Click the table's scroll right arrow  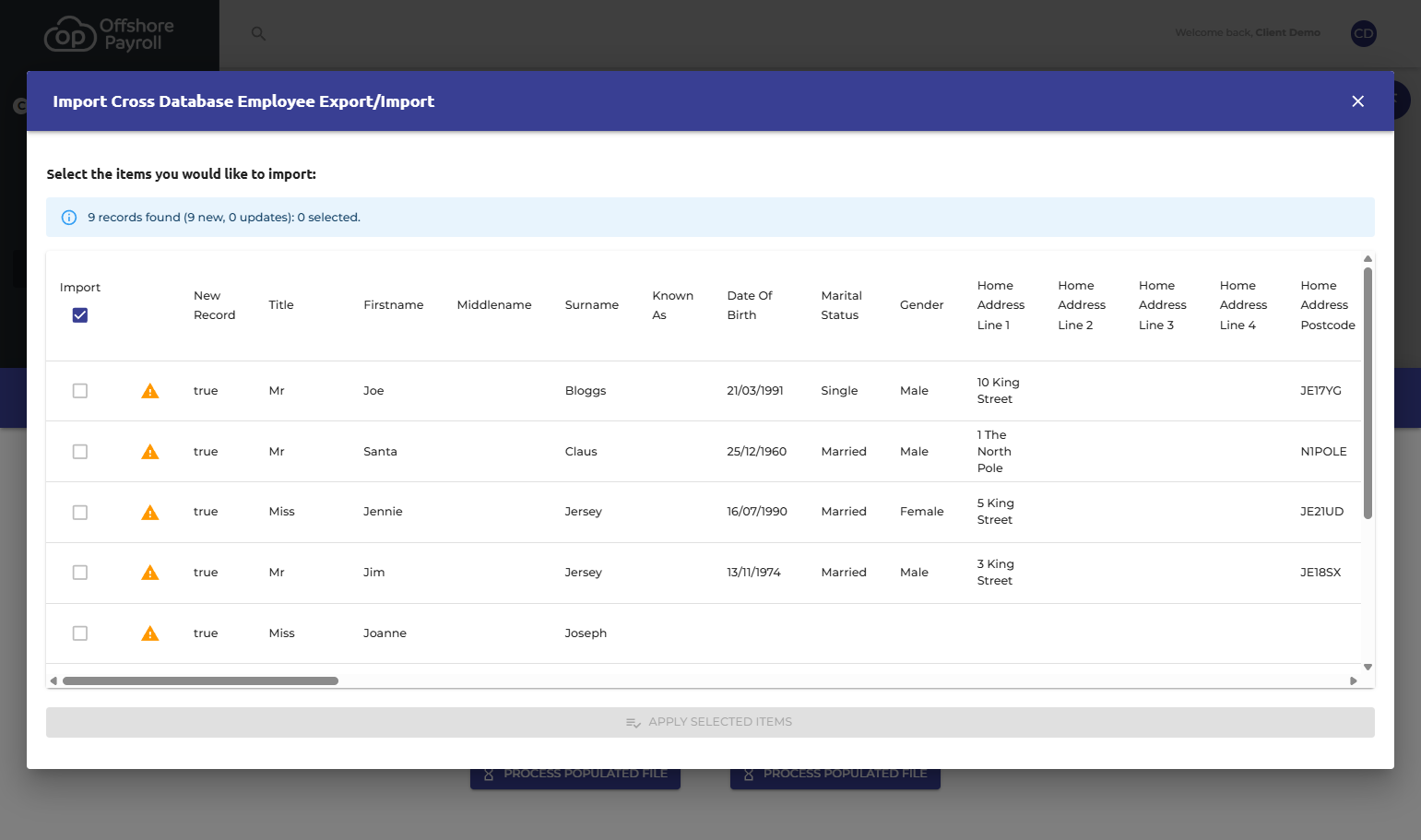pyautogui.click(x=1353, y=680)
